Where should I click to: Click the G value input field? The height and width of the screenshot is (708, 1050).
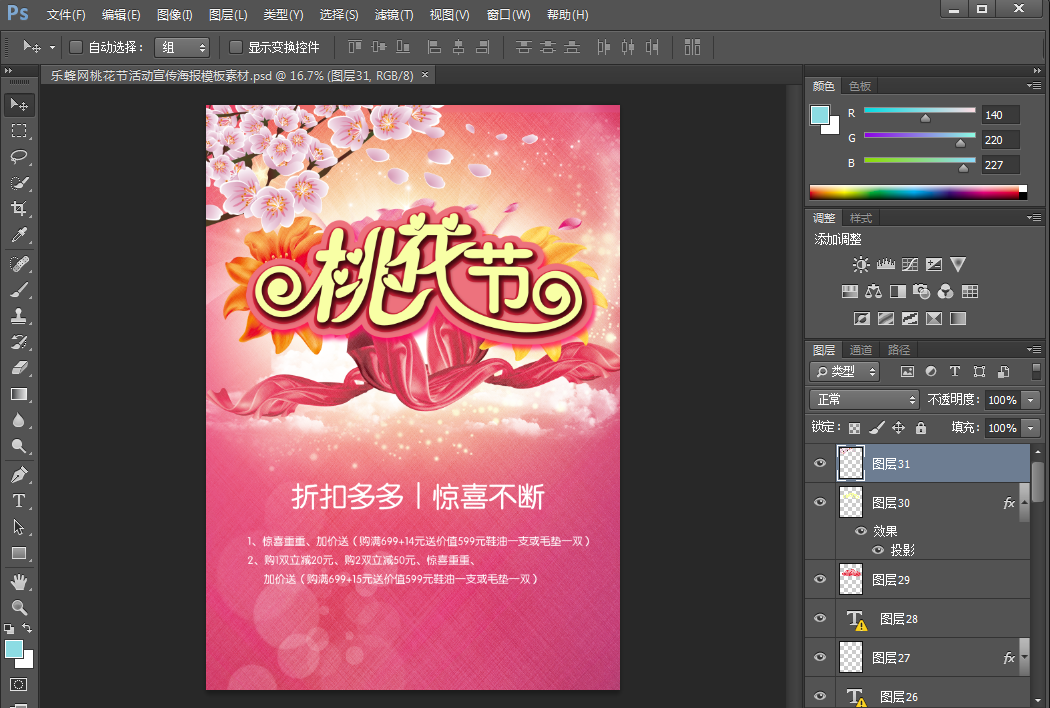coord(1000,140)
